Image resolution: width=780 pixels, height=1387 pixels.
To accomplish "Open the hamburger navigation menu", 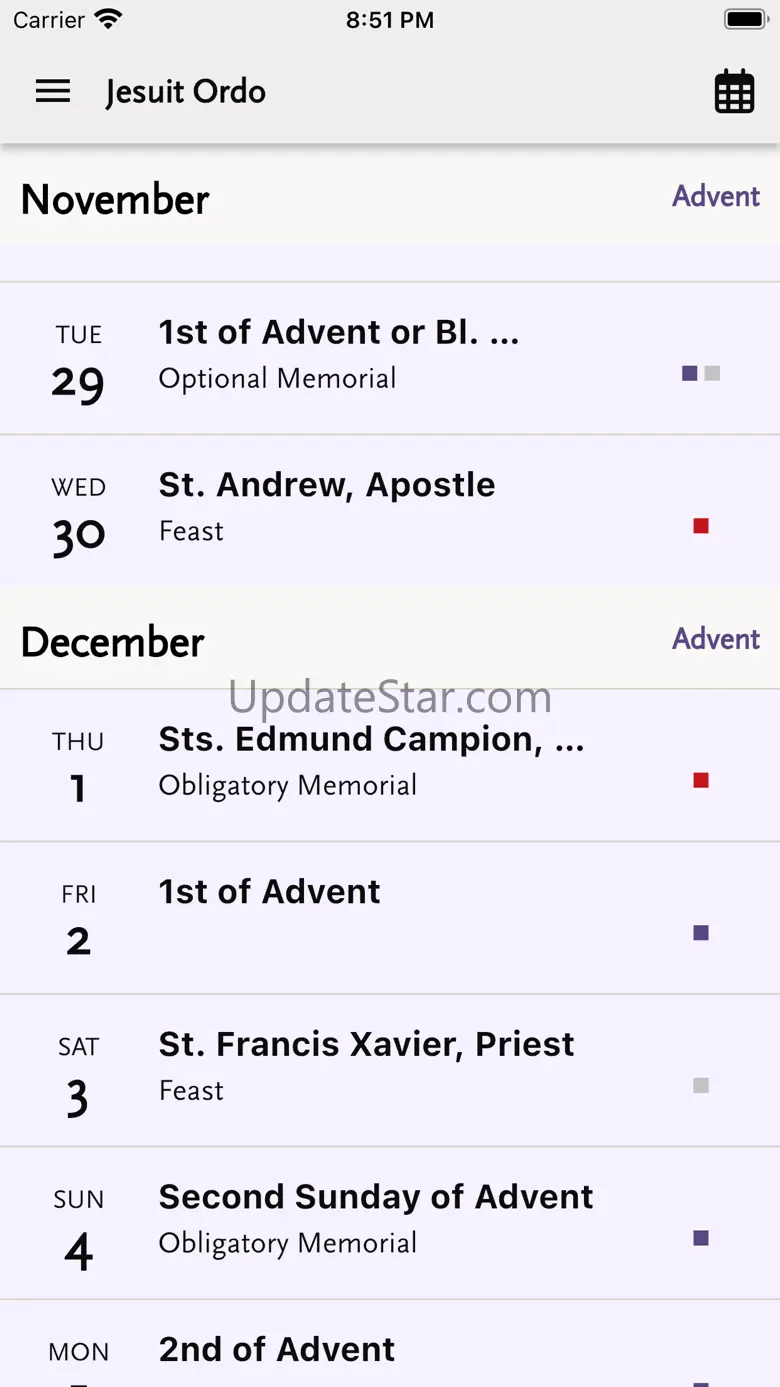I will tap(53, 92).
